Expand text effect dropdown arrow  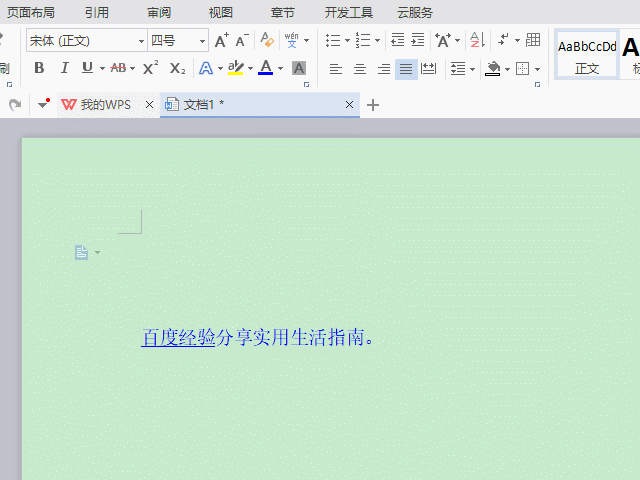220,69
